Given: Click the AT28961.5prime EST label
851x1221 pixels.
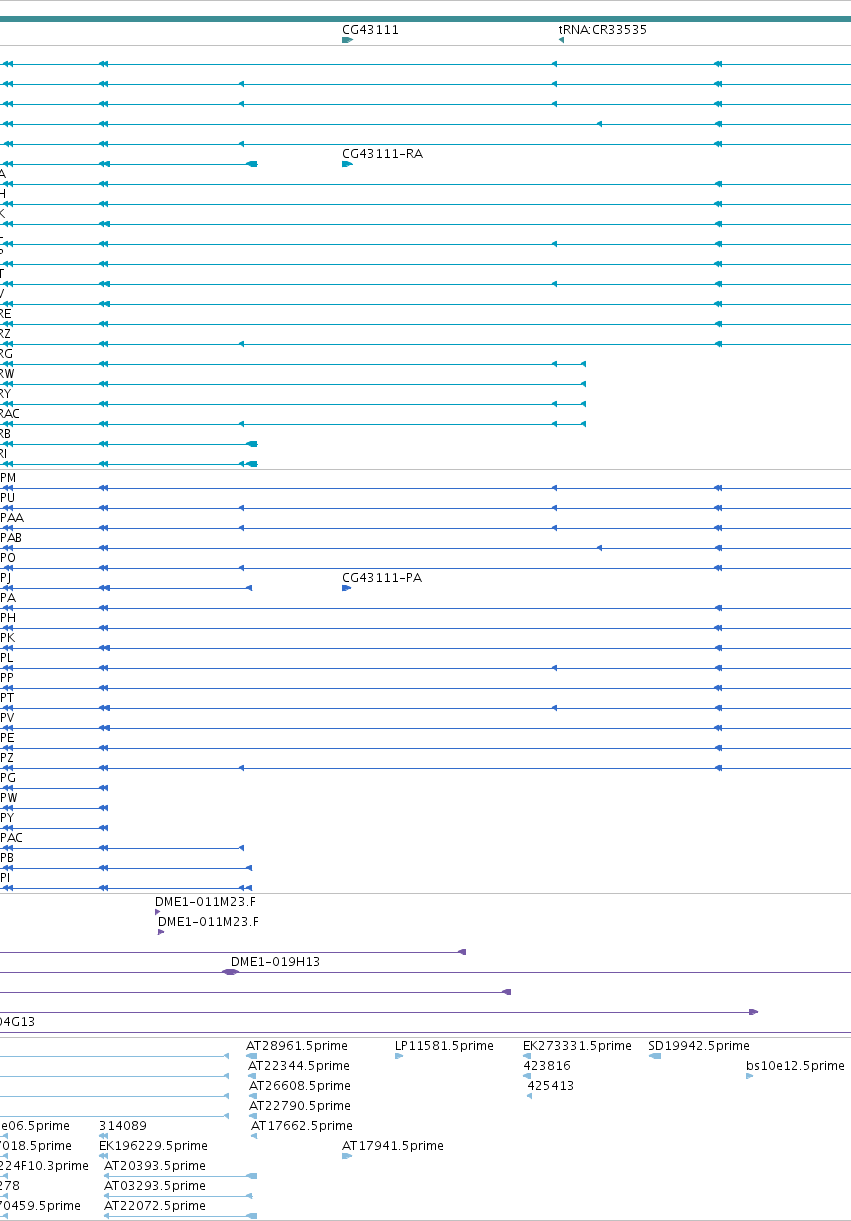Looking at the screenshot, I should (297, 1046).
